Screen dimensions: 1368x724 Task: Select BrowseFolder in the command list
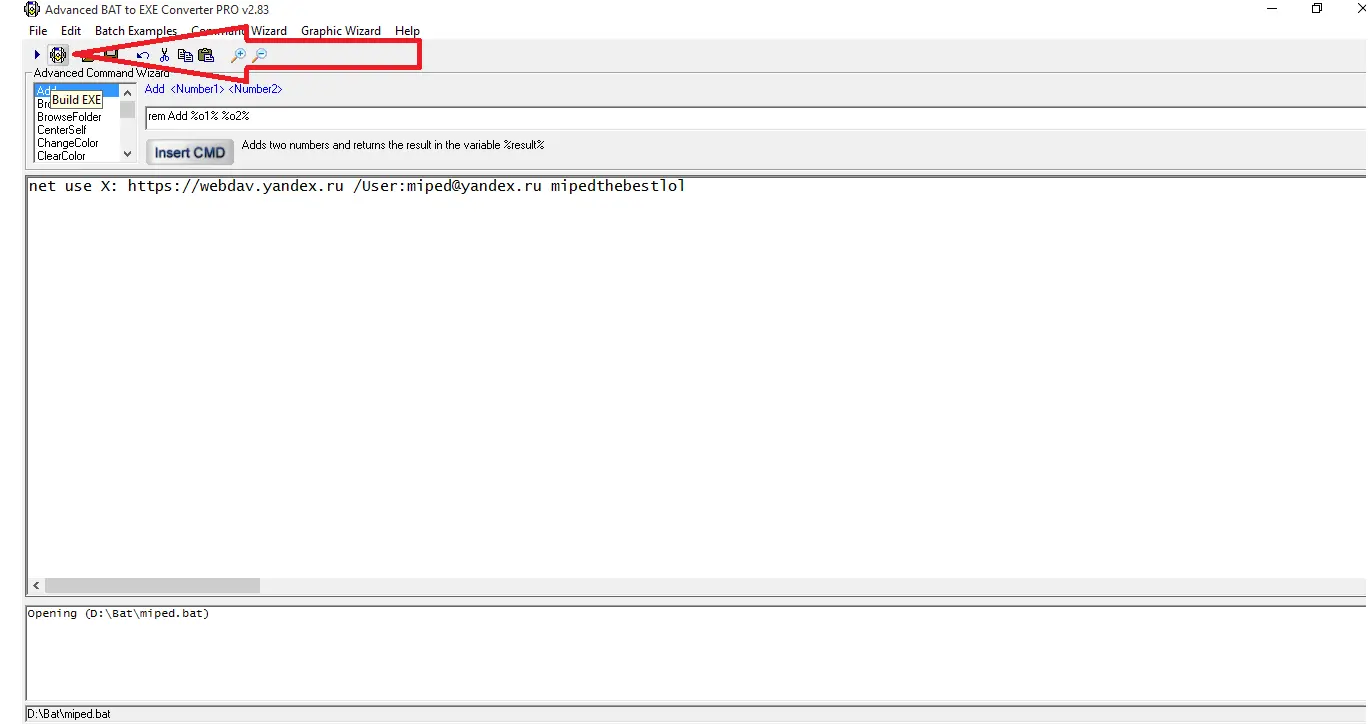[x=69, y=117]
